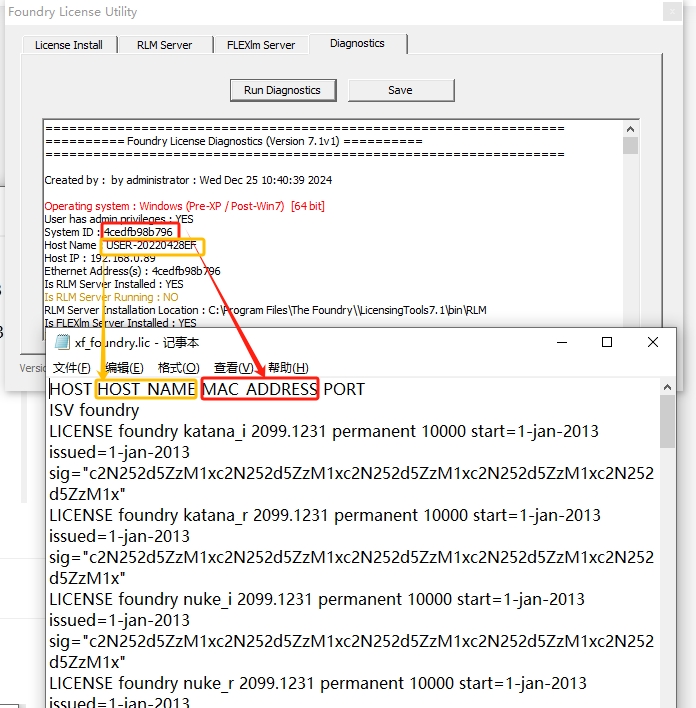Viewport: 696px width, 708px height.
Task: Minimize the Notepad window
Action: [562, 342]
